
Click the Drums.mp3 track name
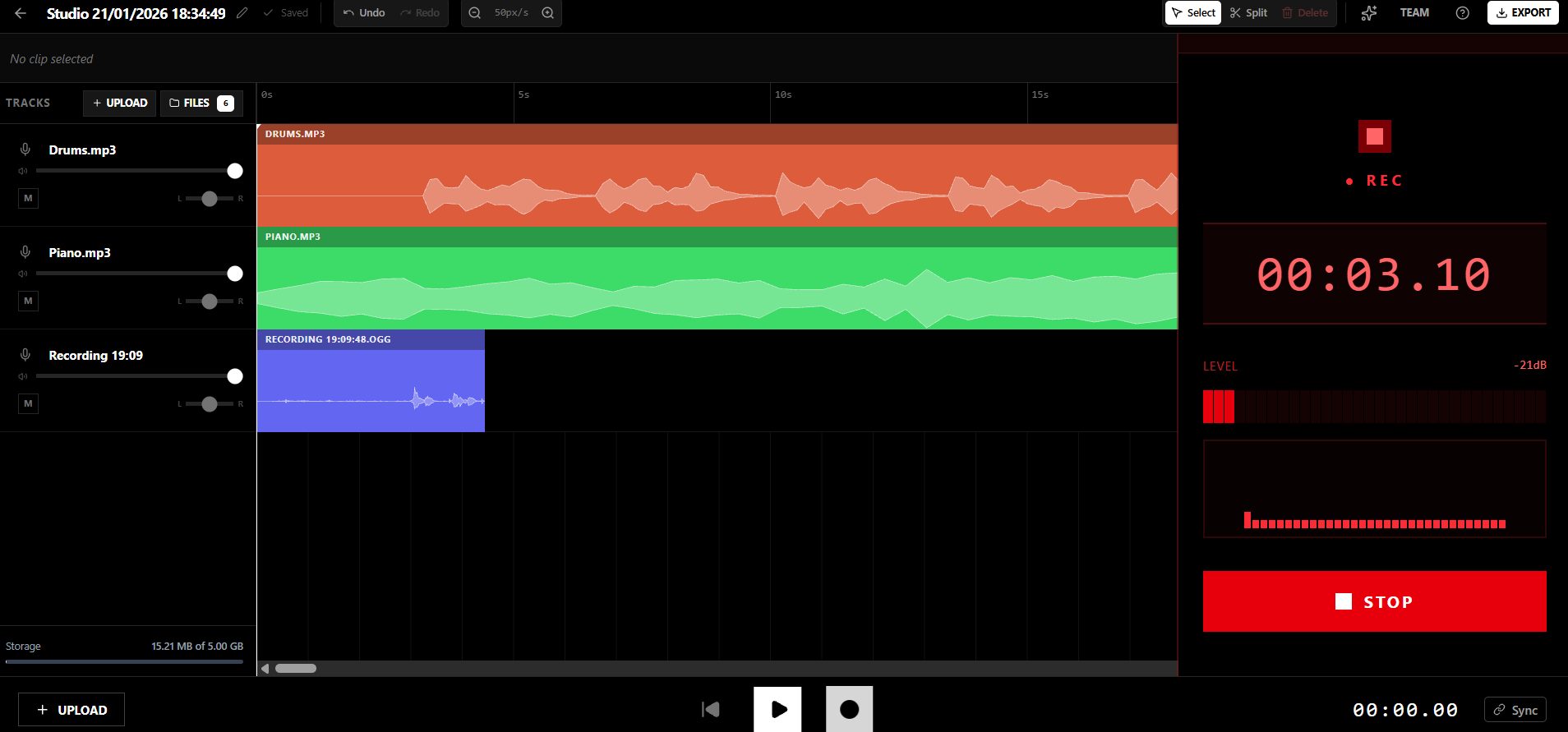click(82, 150)
